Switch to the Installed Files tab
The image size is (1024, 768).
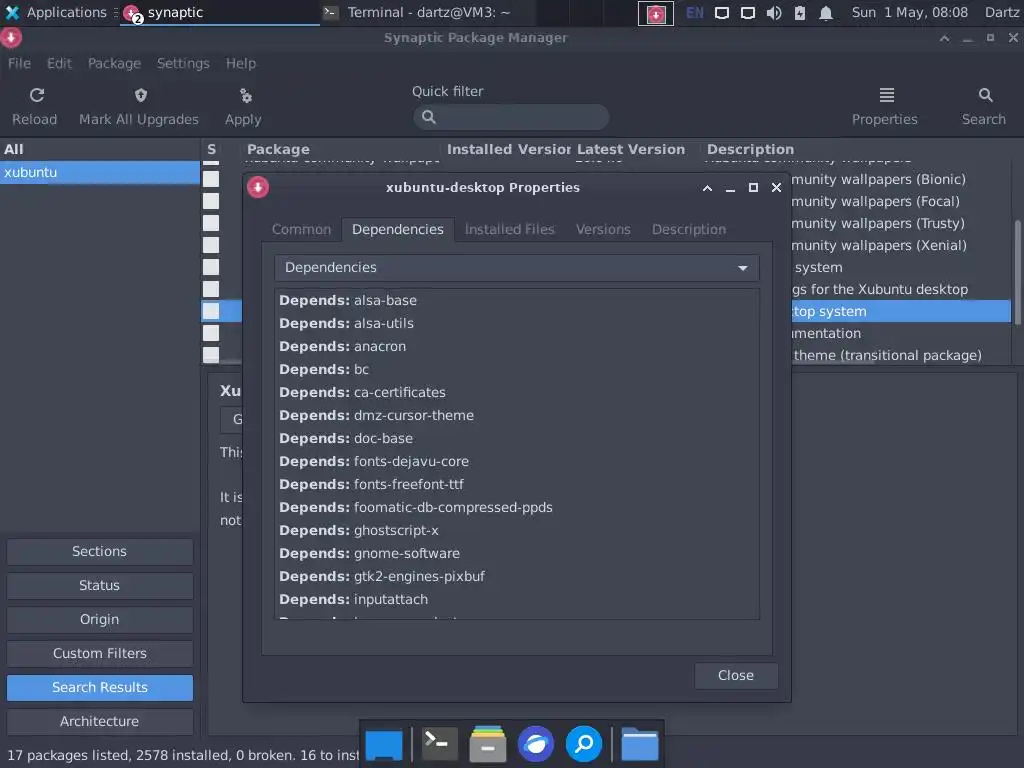tap(509, 229)
